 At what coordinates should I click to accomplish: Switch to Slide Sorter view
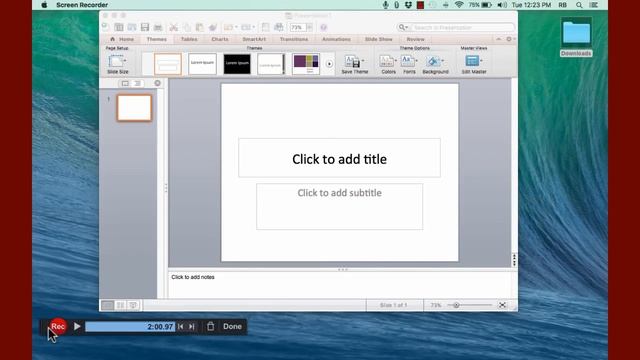(x=120, y=305)
